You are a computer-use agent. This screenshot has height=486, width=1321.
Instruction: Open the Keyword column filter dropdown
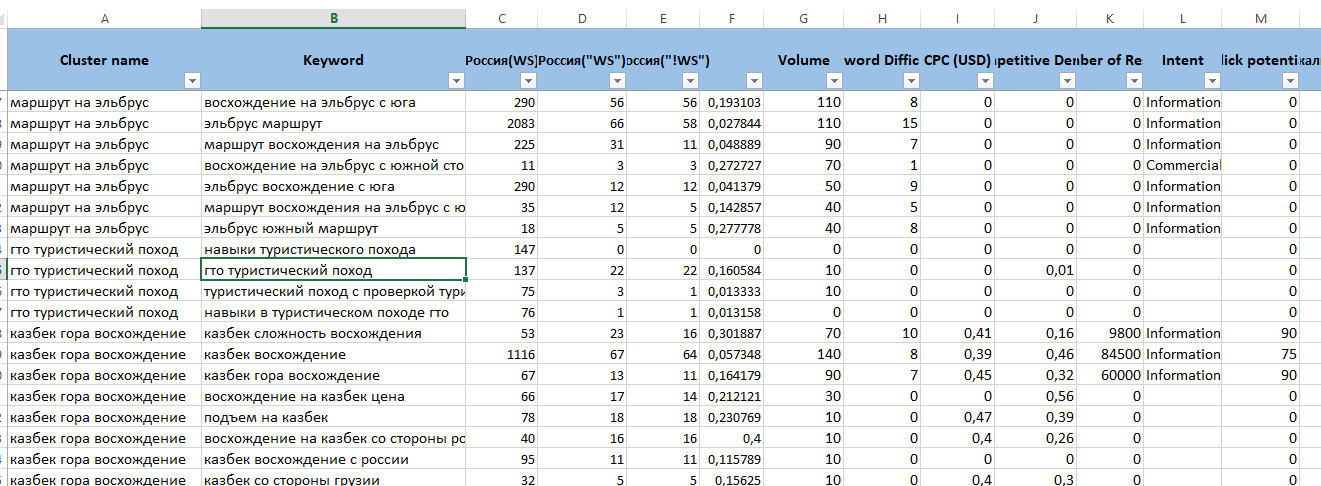(x=457, y=81)
